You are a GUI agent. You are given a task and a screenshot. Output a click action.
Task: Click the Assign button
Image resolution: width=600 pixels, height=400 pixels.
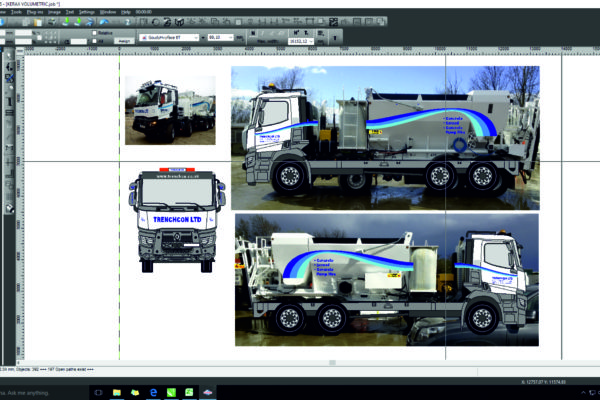tap(124, 41)
